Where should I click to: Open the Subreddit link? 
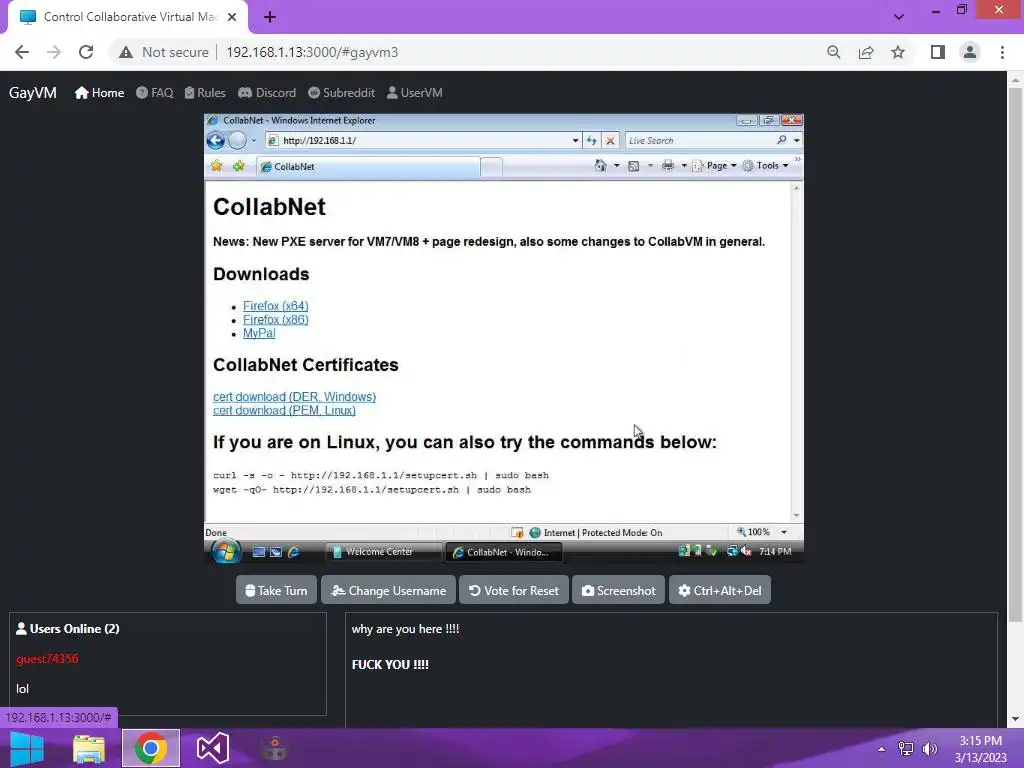(342, 93)
